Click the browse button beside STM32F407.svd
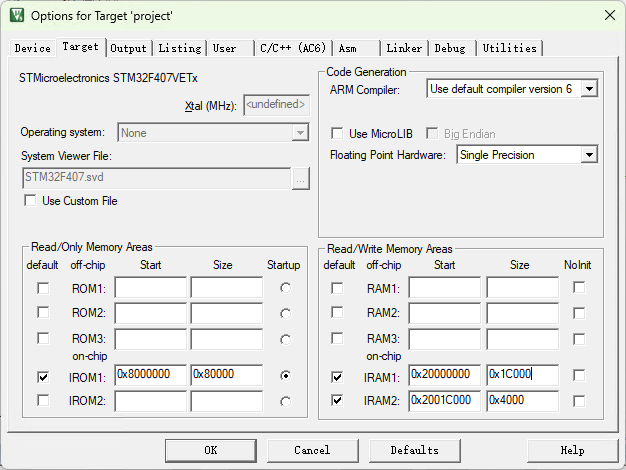Viewport: 626px width, 470px height. pyautogui.click(x=300, y=179)
